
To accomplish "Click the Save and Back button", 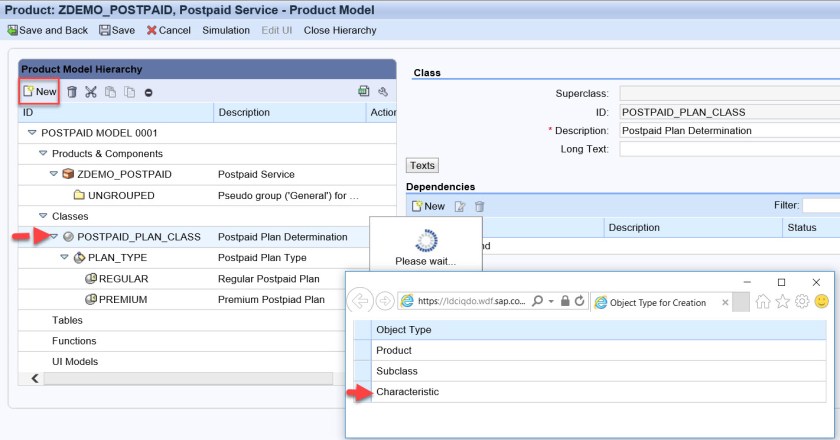I will click(48, 30).
